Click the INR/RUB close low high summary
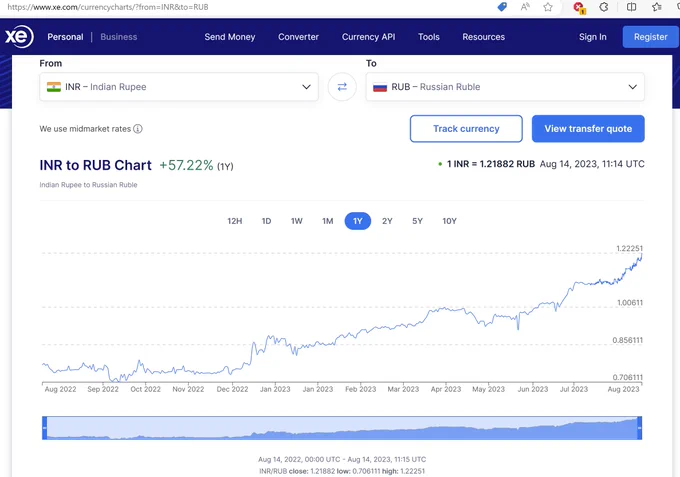Image resolution: width=680 pixels, height=477 pixels. pos(342,471)
